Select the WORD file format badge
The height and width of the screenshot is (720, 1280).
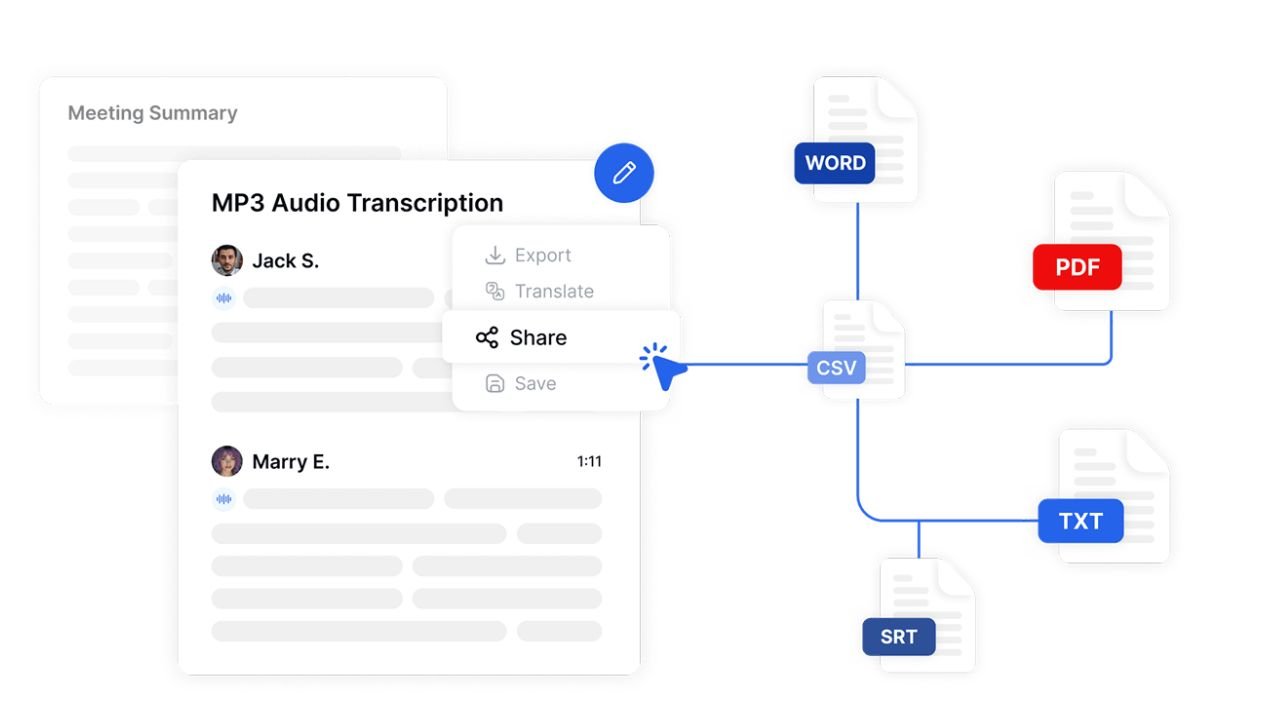click(834, 163)
